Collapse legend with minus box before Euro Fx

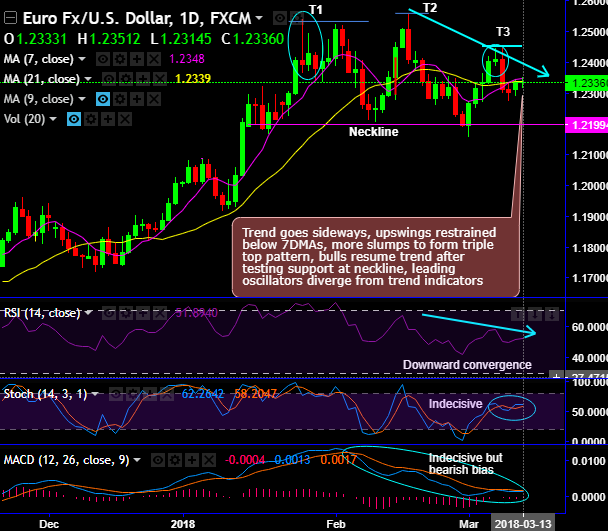pyautogui.click(x=10, y=18)
